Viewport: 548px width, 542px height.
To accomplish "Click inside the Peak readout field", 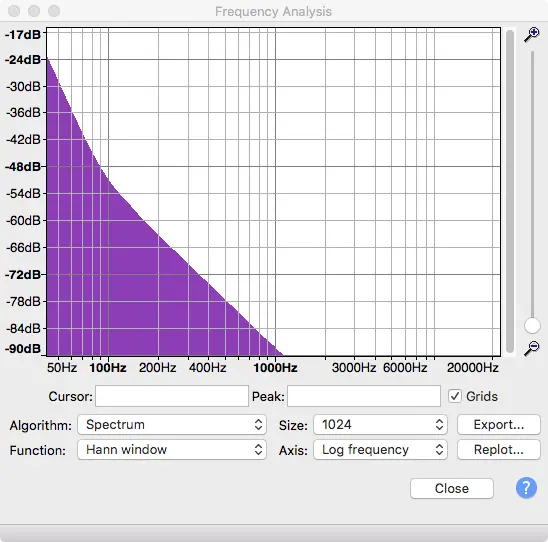I will point(364,396).
